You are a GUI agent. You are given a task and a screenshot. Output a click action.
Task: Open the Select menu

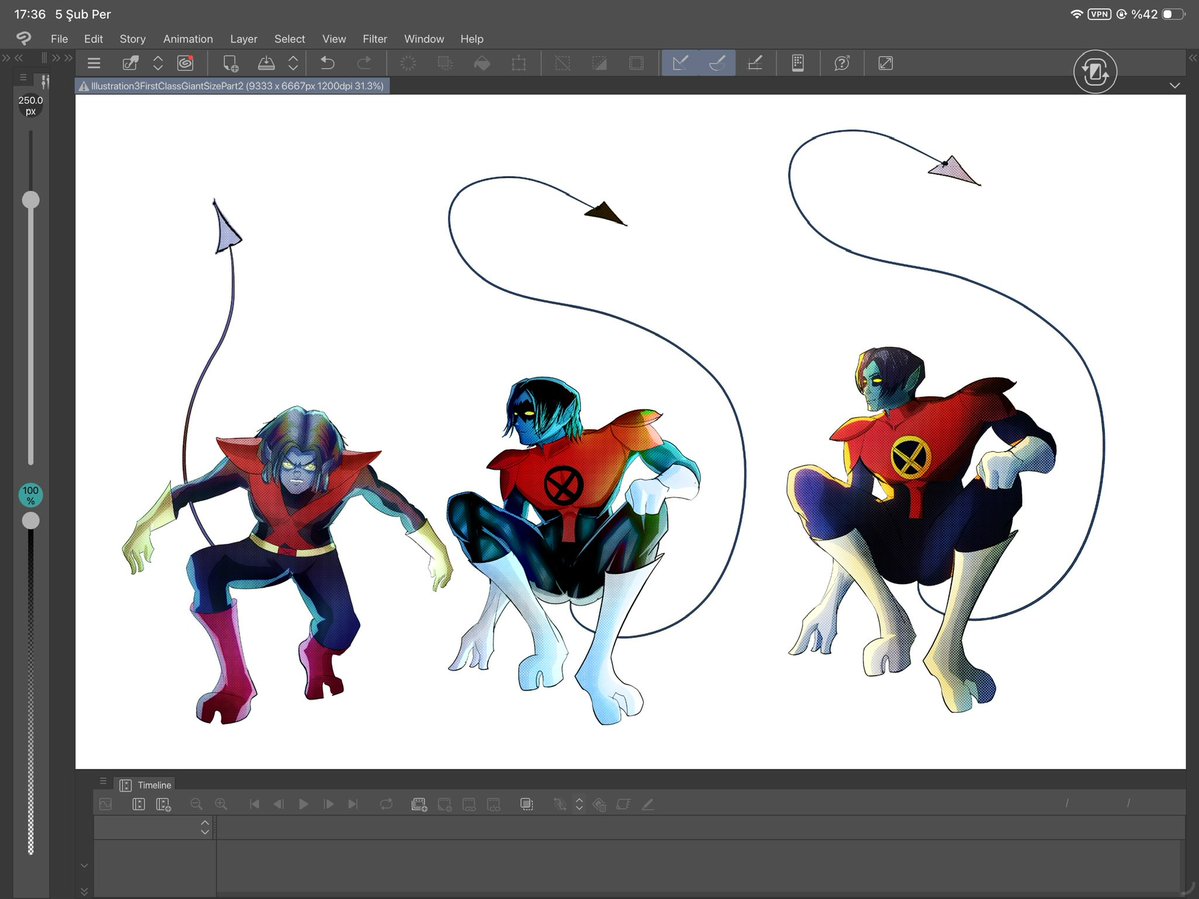(289, 39)
